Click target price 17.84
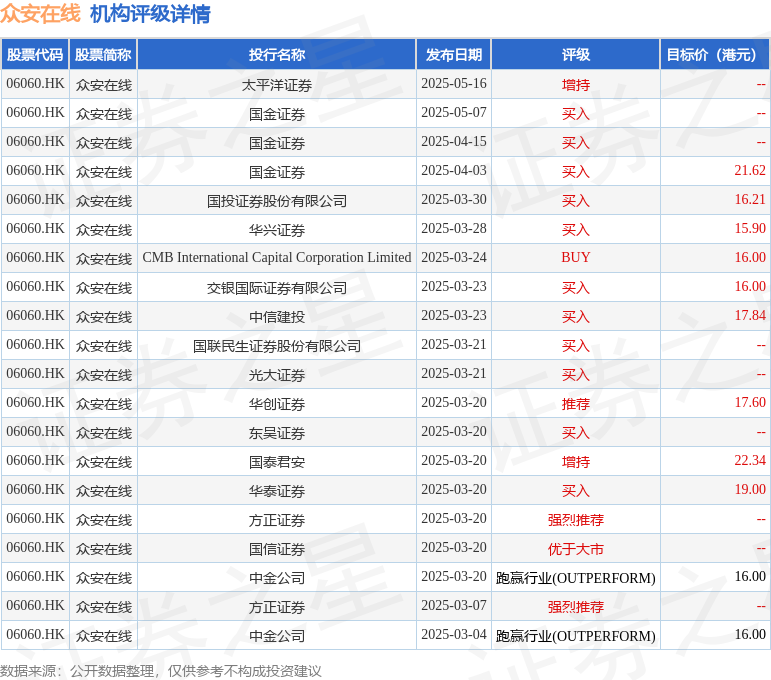Screen dimensions: 771x680 (750, 316)
